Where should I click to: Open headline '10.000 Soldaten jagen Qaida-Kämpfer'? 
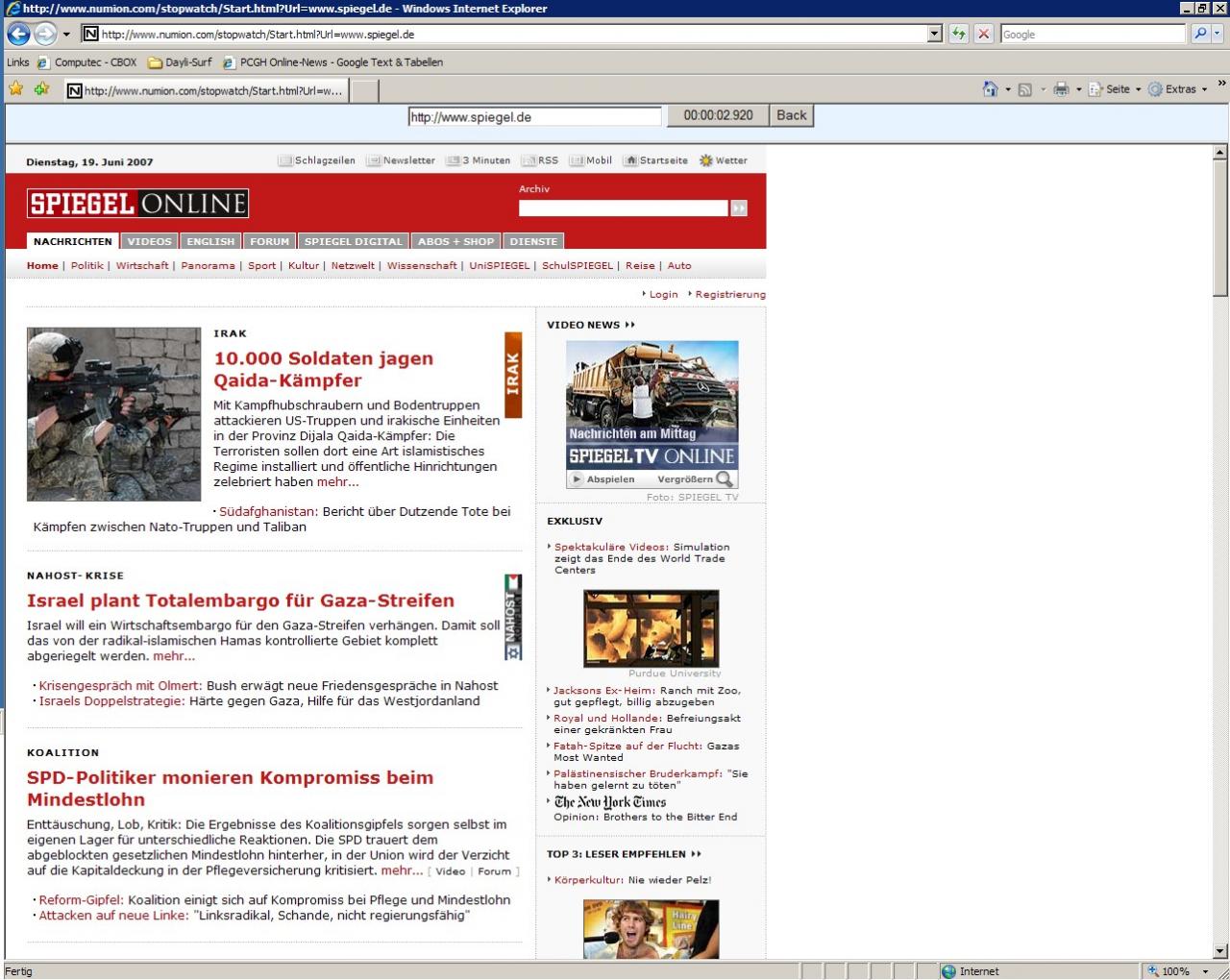click(324, 369)
